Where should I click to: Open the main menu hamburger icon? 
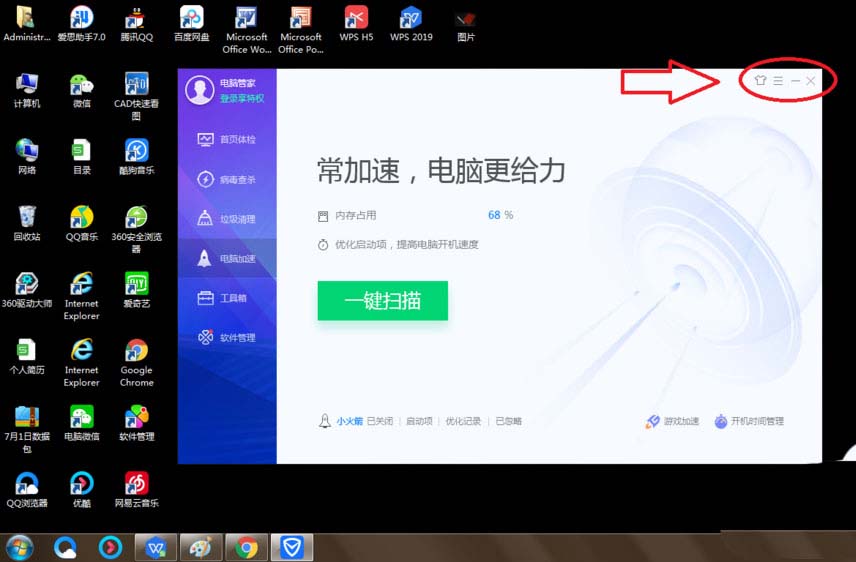coord(778,80)
